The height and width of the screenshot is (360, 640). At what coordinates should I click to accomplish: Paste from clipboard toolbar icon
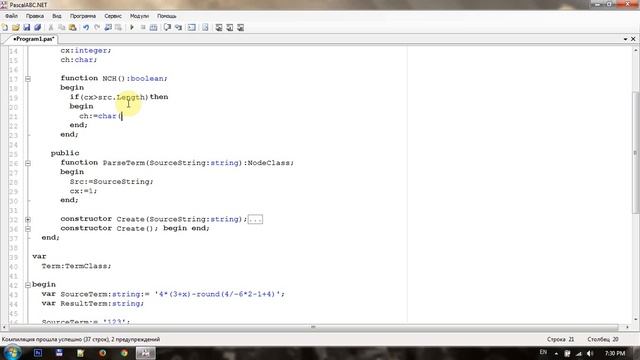[x=73, y=27]
